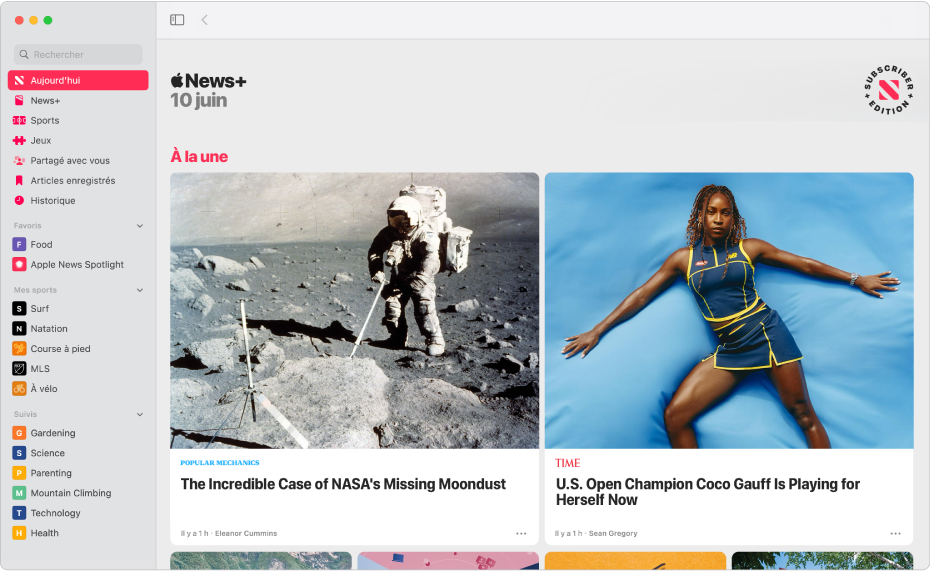Click the TIME source label

point(568,463)
